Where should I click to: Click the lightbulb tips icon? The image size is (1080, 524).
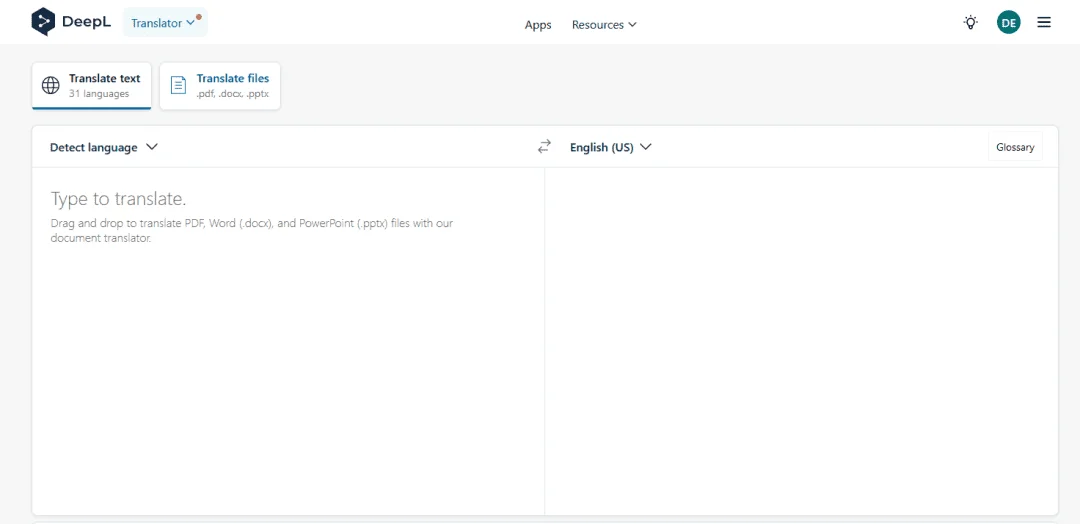[x=970, y=23]
